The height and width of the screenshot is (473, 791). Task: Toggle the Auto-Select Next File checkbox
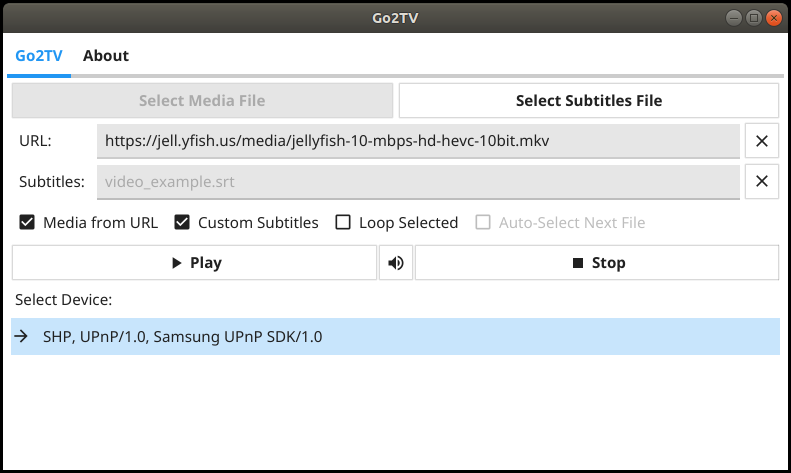(x=483, y=223)
